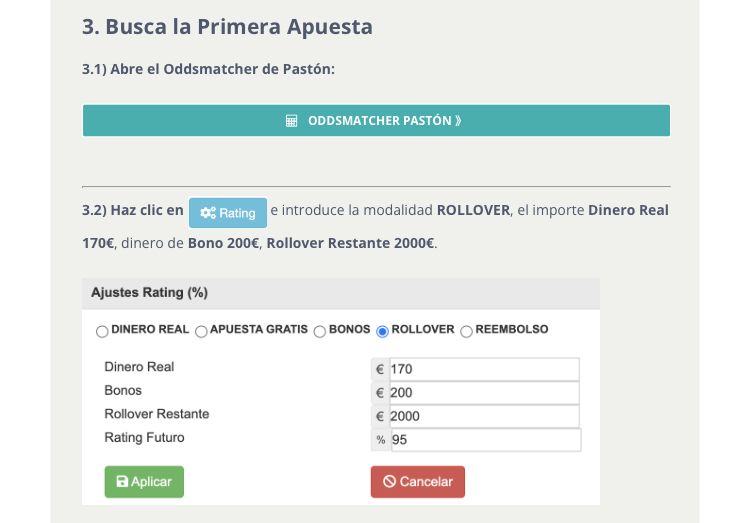Click the euro symbol beside Rollover Restante field
This screenshot has height=523, width=750.
(x=380, y=416)
